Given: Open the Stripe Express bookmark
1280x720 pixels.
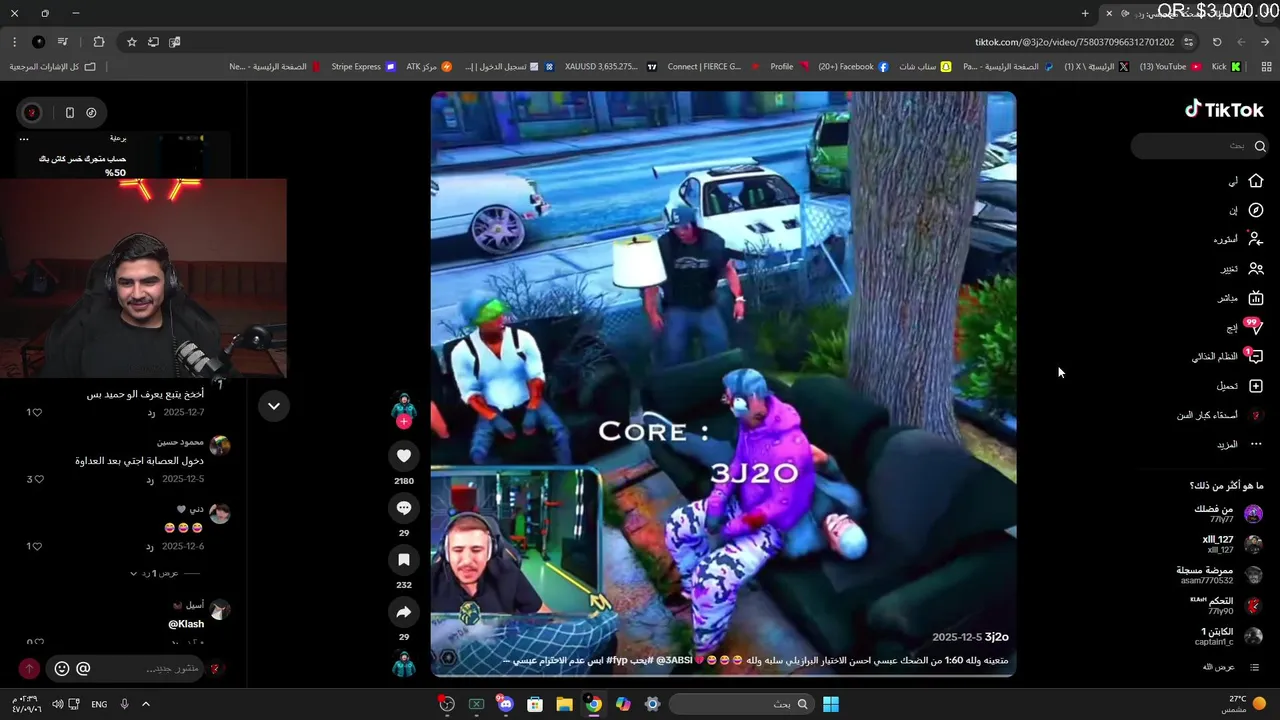Looking at the screenshot, I should click(364, 67).
